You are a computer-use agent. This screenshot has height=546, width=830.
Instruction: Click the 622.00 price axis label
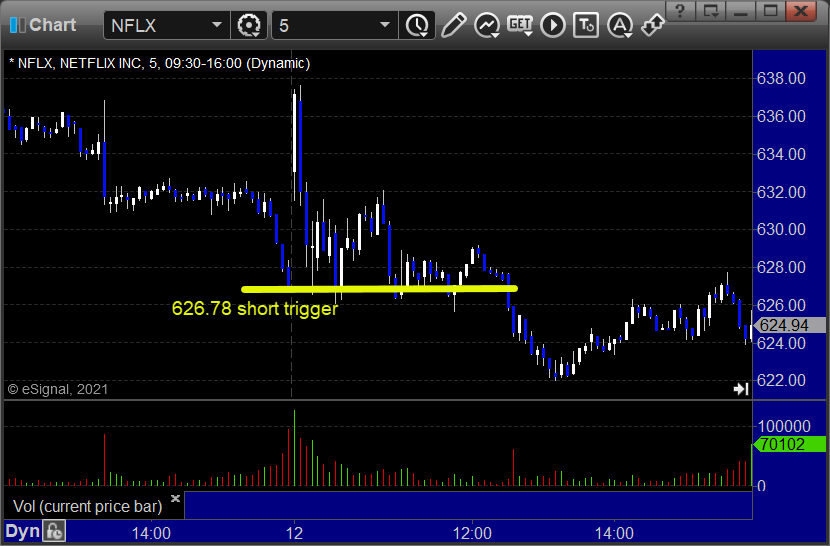point(781,380)
